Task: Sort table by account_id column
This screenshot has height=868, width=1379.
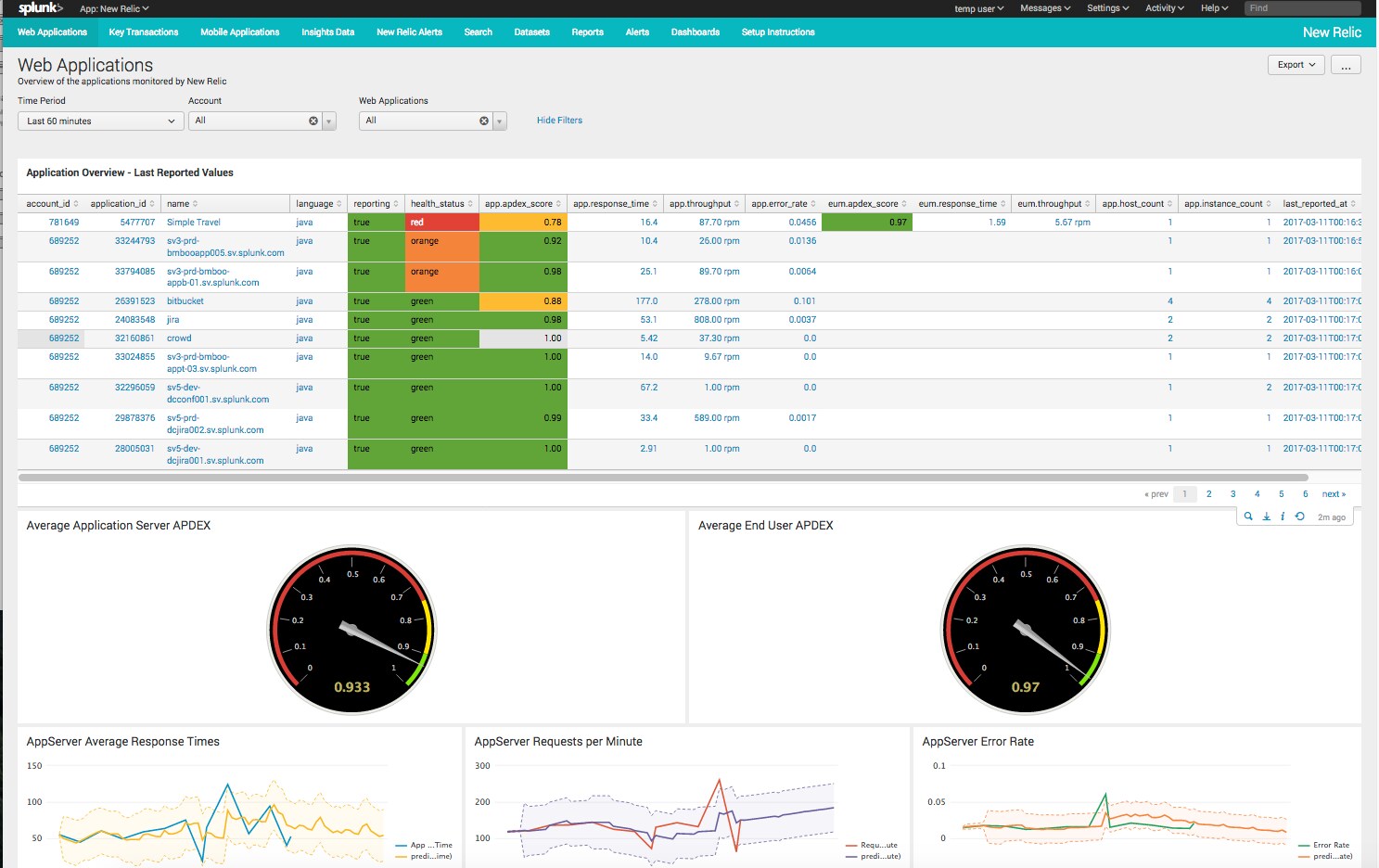Action: click(52, 204)
